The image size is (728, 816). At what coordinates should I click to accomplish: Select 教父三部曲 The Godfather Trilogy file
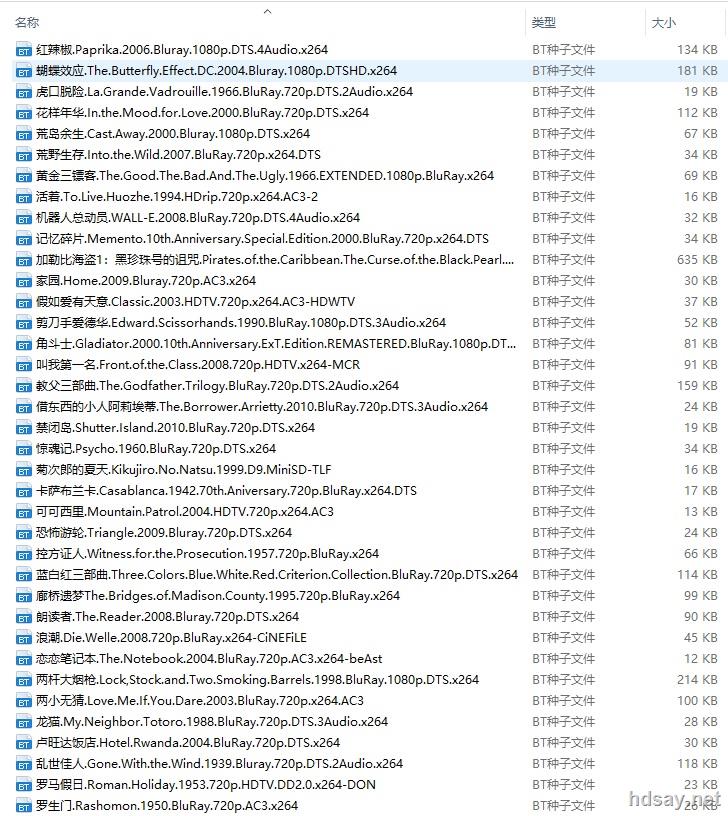[217, 386]
